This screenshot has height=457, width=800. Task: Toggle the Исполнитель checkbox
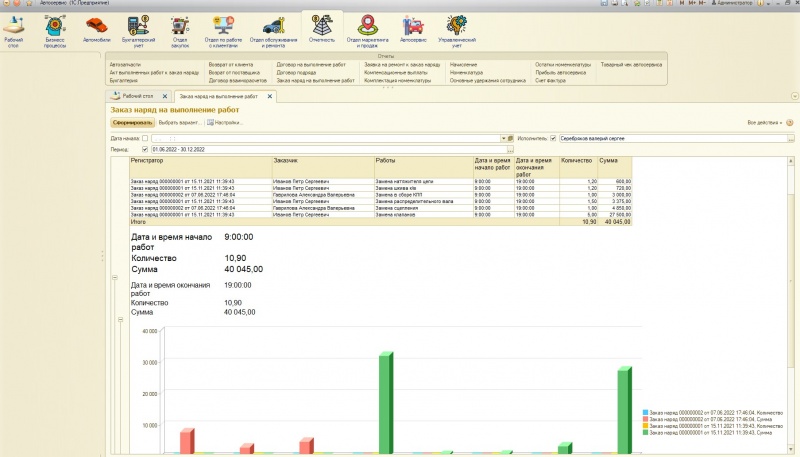pos(553,138)
